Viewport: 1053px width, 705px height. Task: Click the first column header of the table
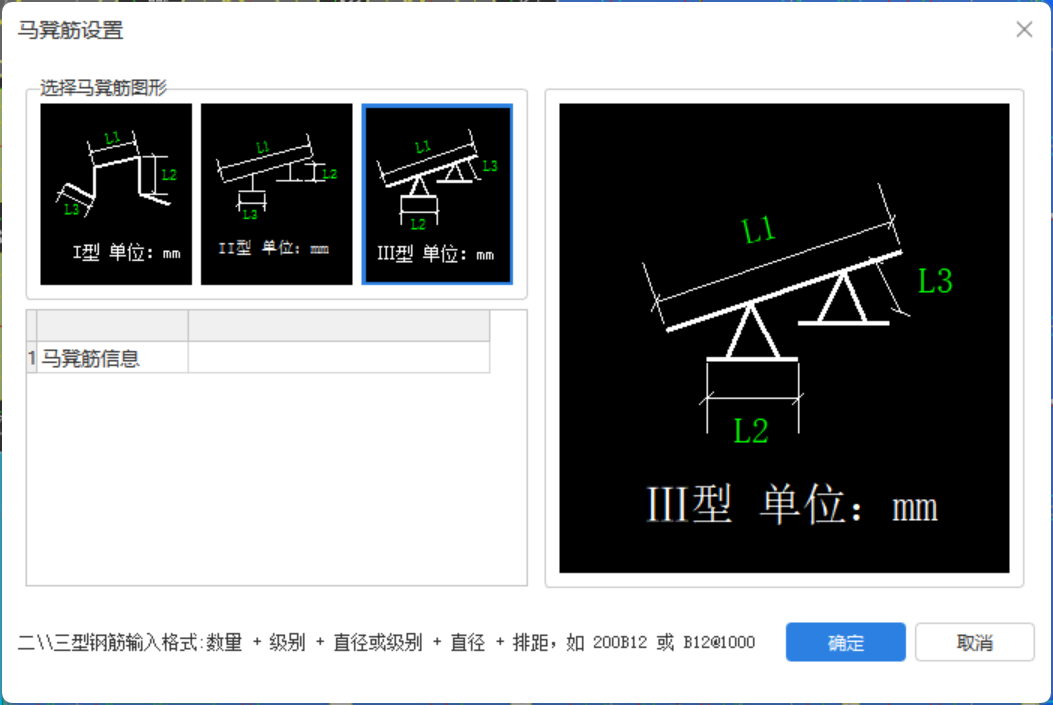click(x=112, y=326)
